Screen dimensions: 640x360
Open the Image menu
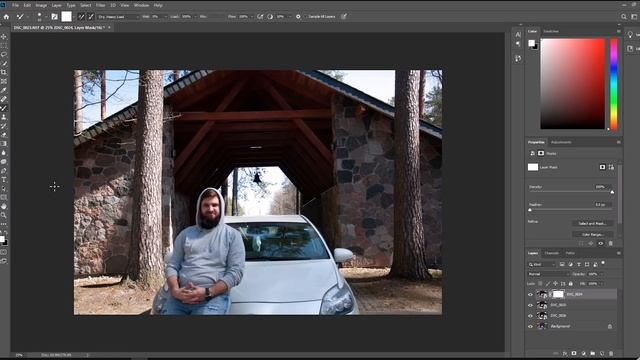tap(41, 5)
